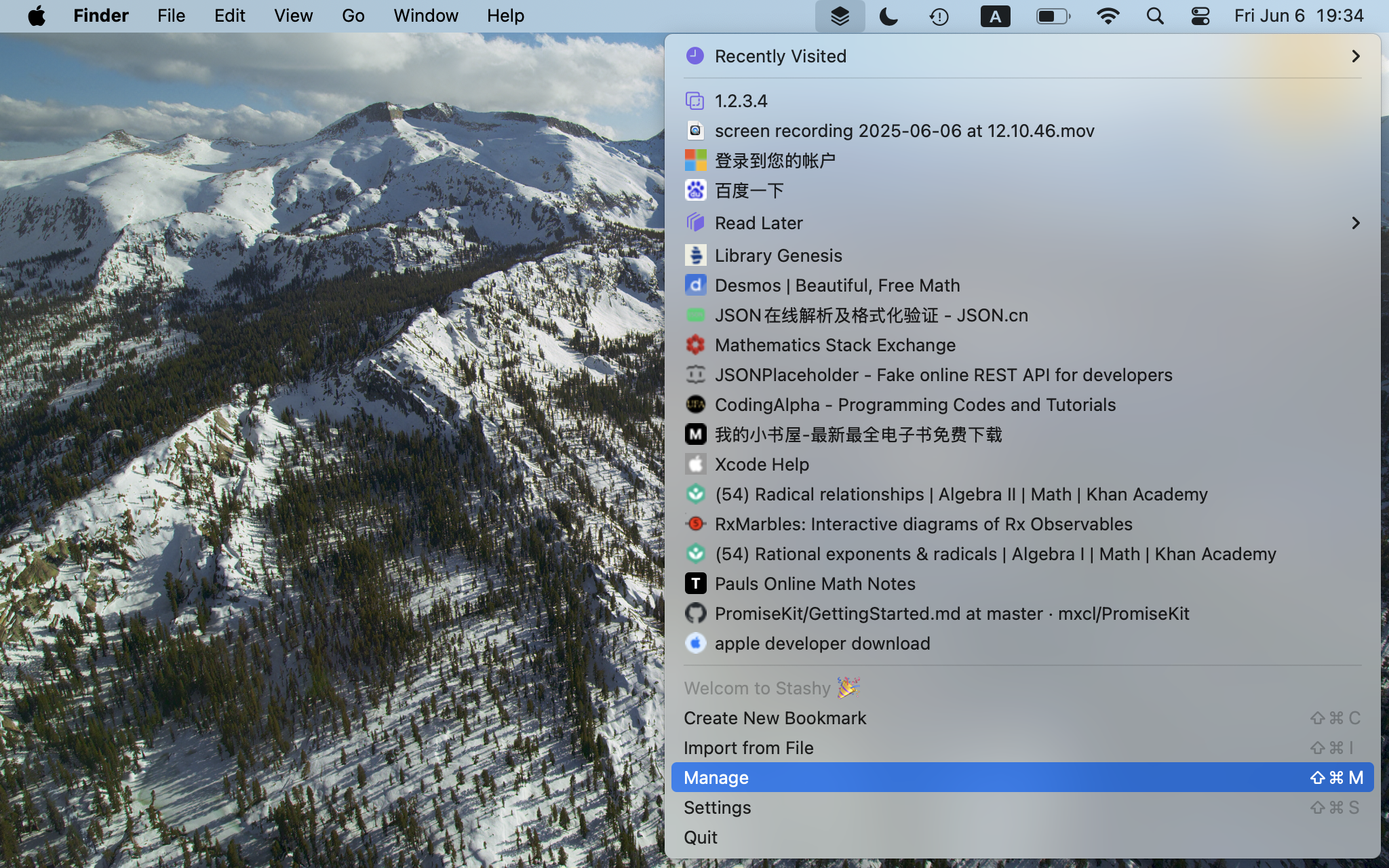Open the 百度一下 bookmark text
The height and width of the screenshot is (868, 1389).
(749, 190)
